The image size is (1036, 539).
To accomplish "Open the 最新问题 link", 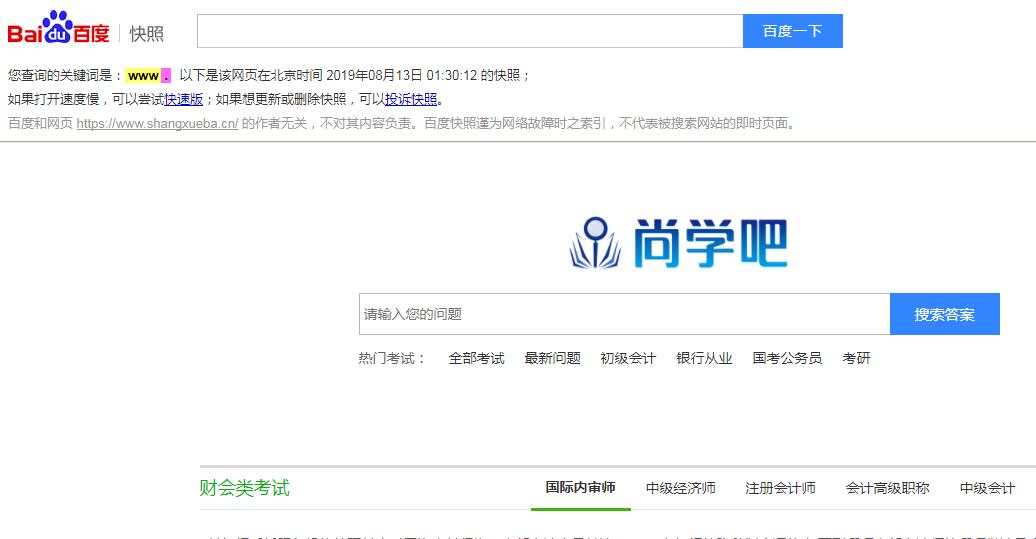I will pos(552,358).
